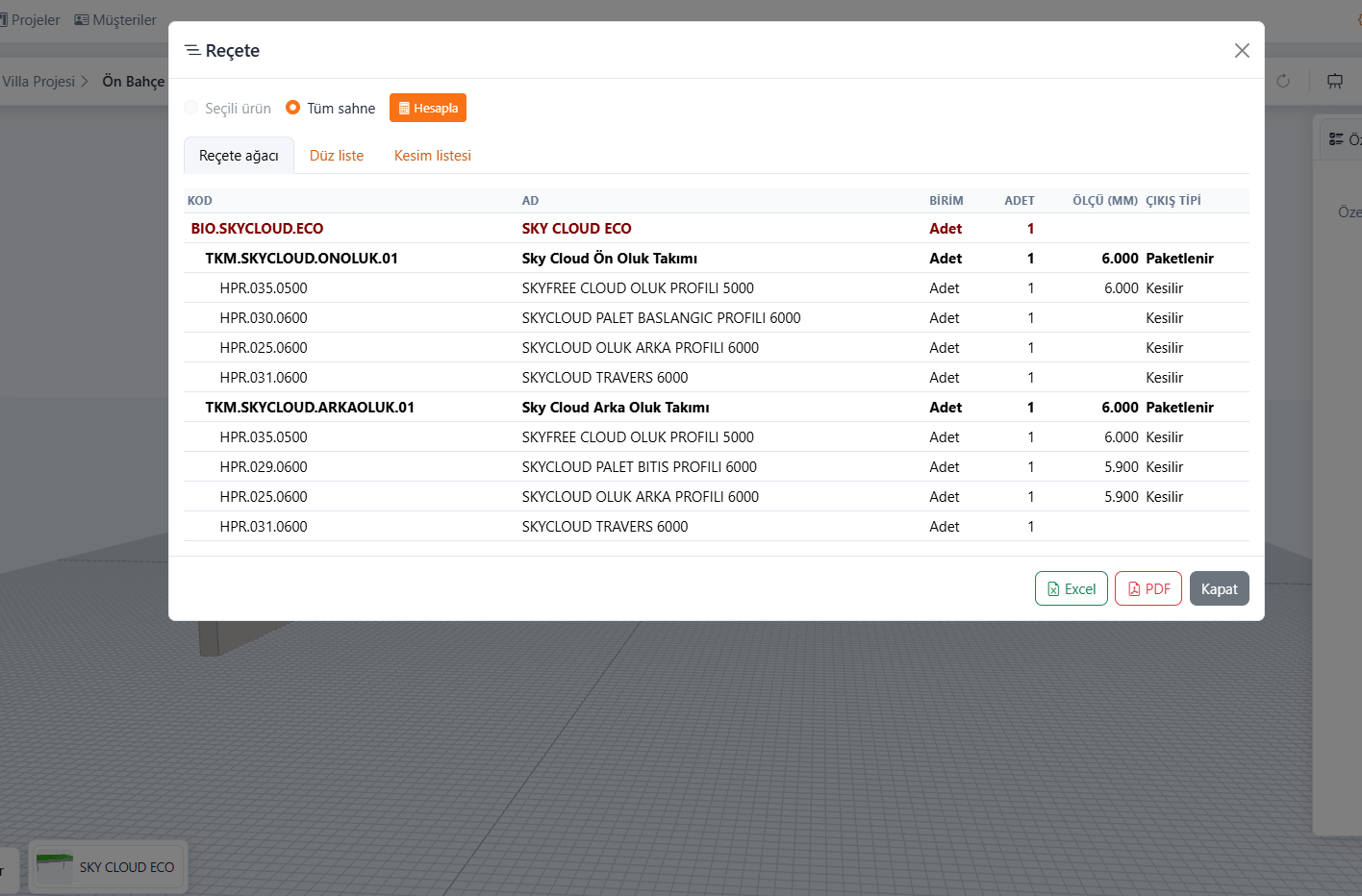Click the refresh icon in the background toolbar
This screenshot has width=1362, height=896.
tap(1283, 81)
